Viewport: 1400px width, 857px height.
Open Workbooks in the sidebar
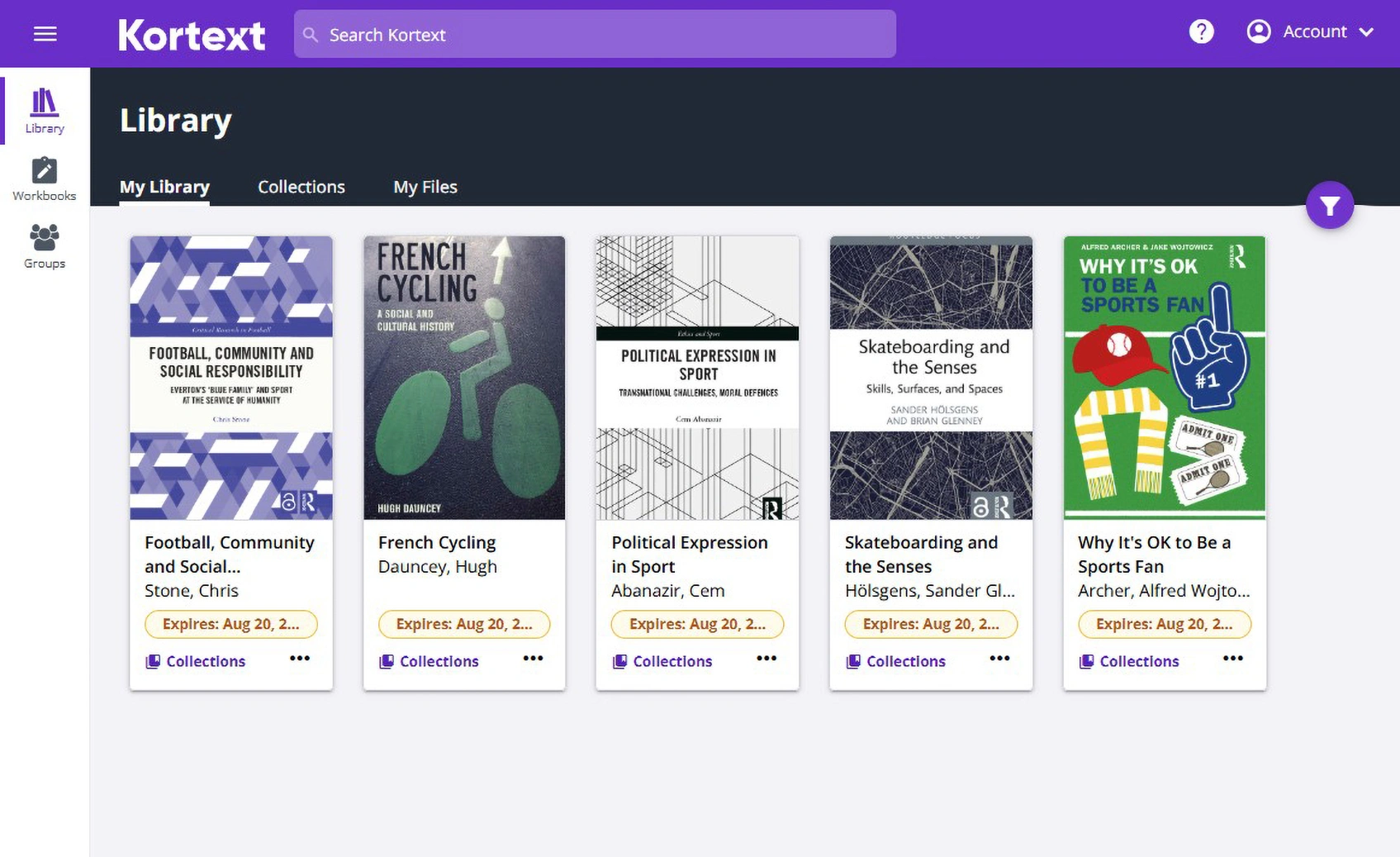point(45,179)
